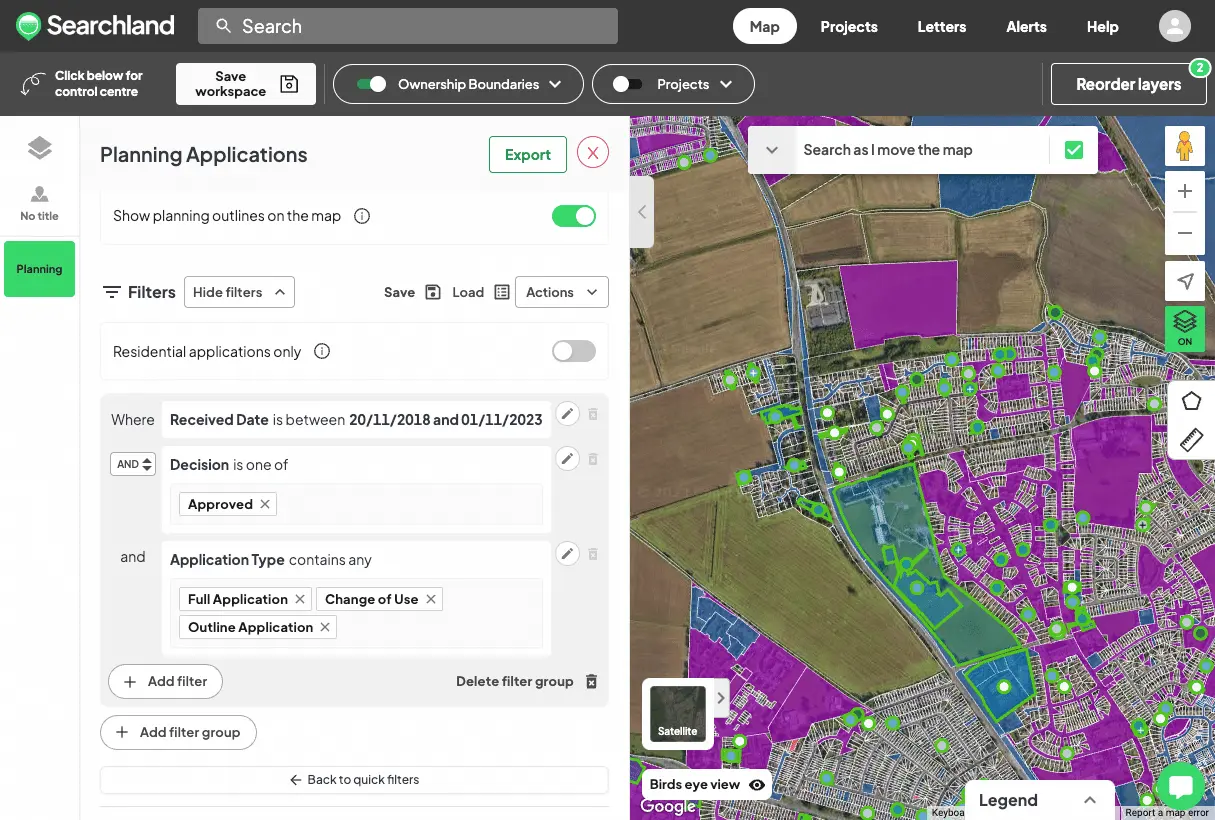The height and width of the screenshot is (820, 1215).
Task: Collapse the Legend panel
Action: coord(1090,800)
